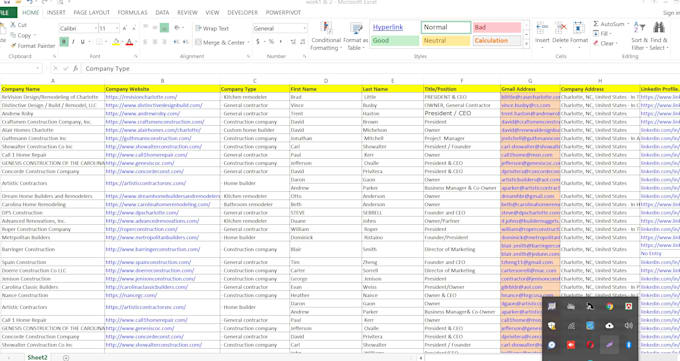Open the call1homerepair.com link in first Call 1 row
The height and width of the screenshot is (361, 680).
pyautogui.click(x=147, y=155)
